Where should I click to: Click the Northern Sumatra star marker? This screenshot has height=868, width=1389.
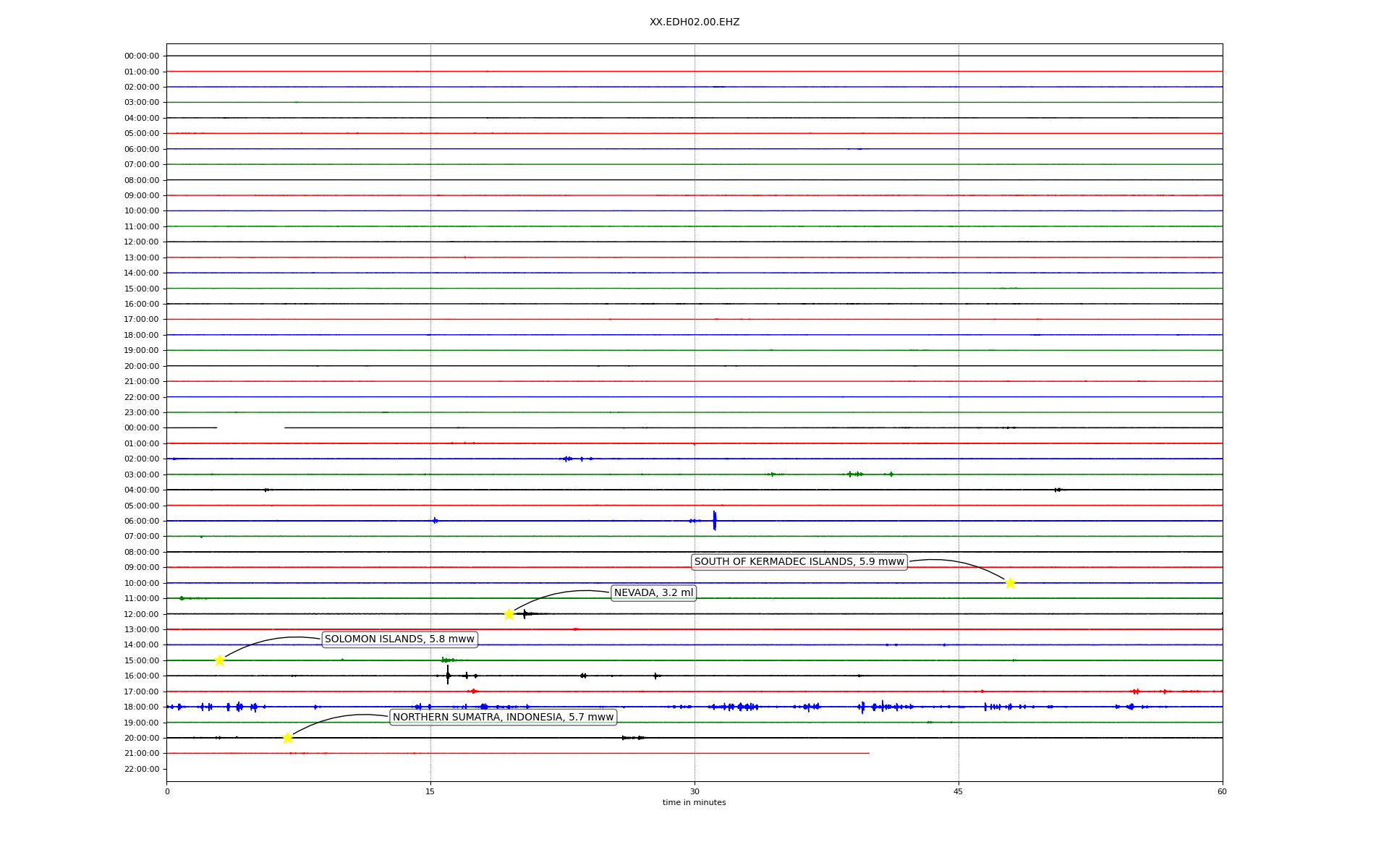pos(287,738)
